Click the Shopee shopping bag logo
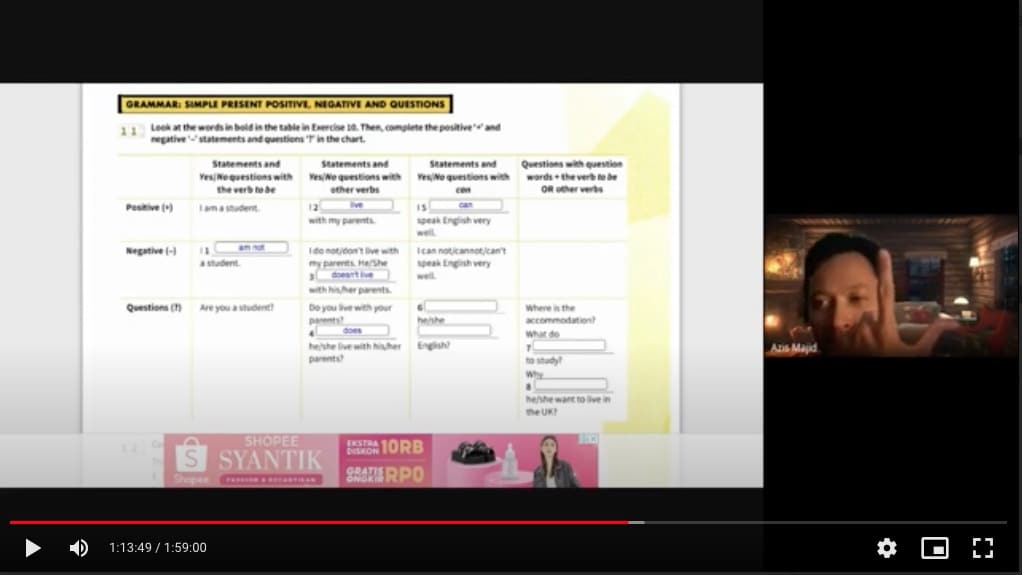The image size is (1022, 575). (191, 457)
